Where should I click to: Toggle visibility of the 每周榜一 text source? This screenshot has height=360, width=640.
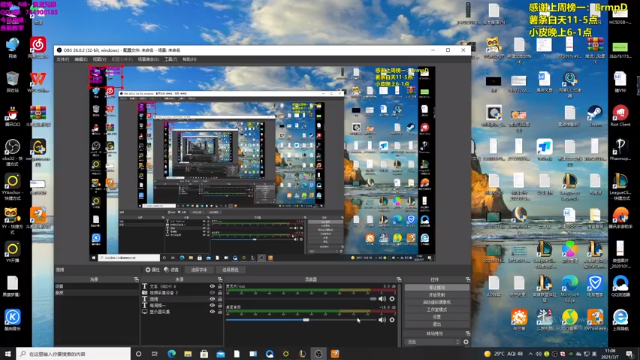212,305
